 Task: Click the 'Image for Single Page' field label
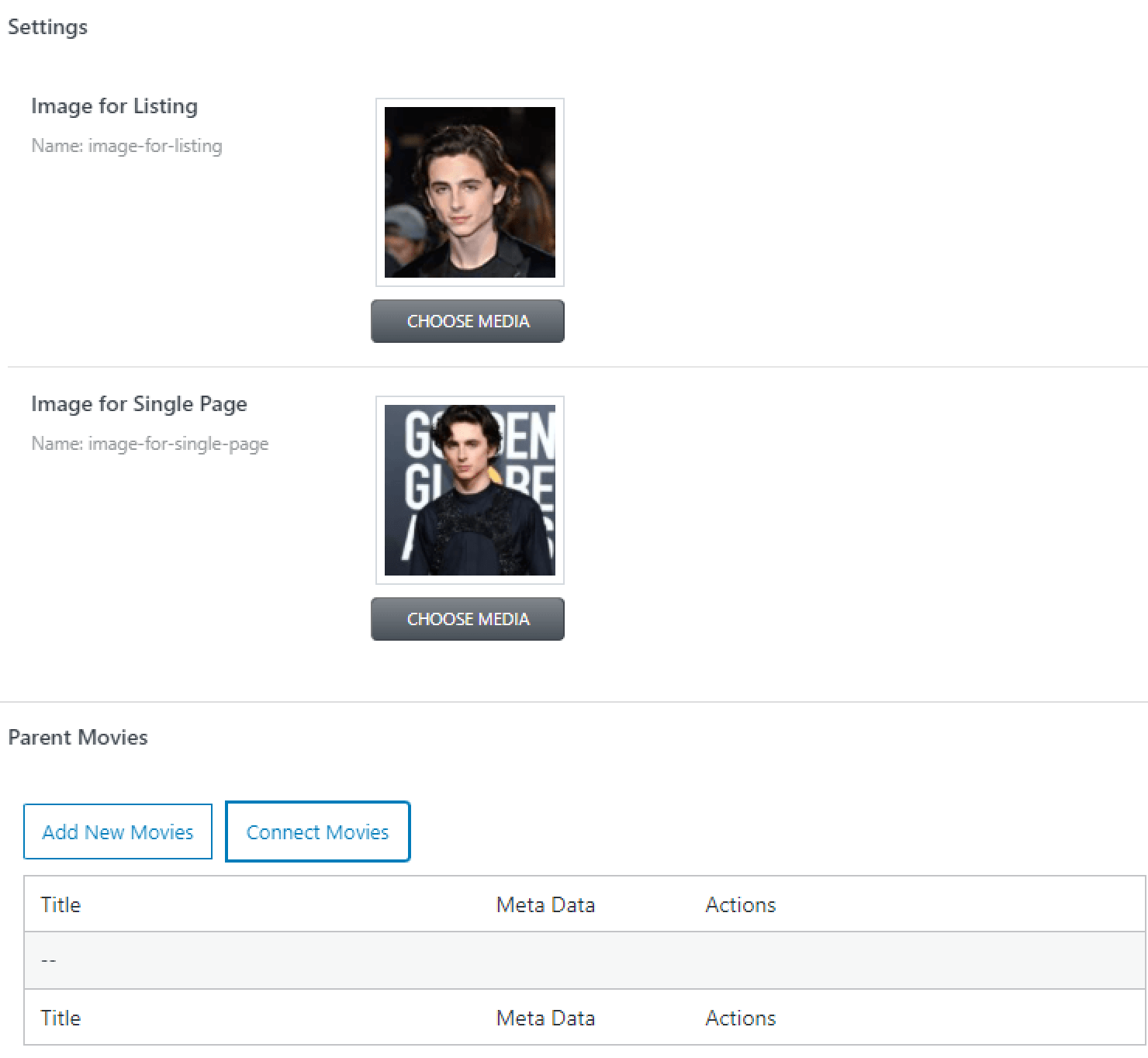coord(140,403)
